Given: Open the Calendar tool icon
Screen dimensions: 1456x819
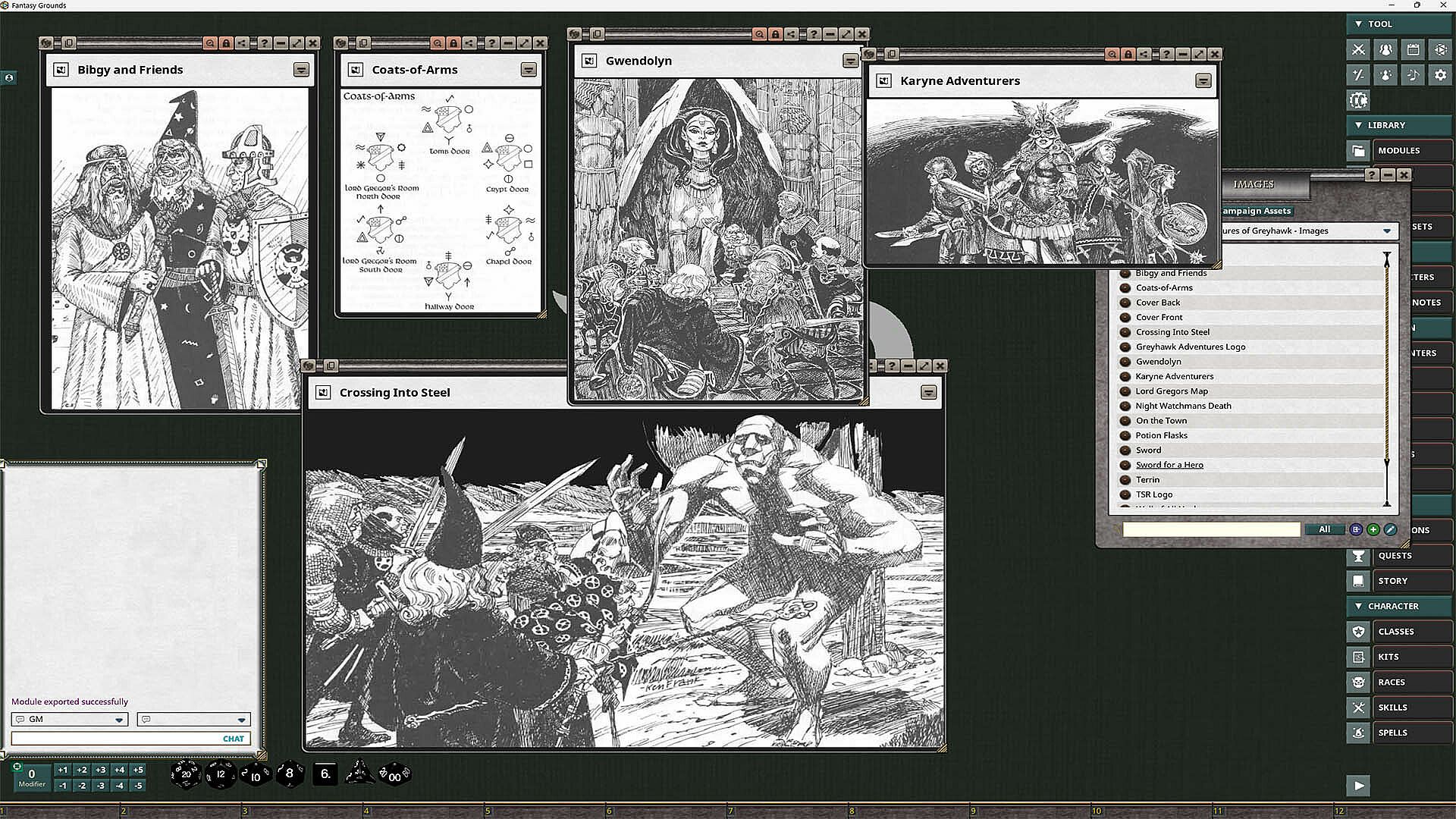Looking at the screenshot, I should click(x=1413, y=50).
